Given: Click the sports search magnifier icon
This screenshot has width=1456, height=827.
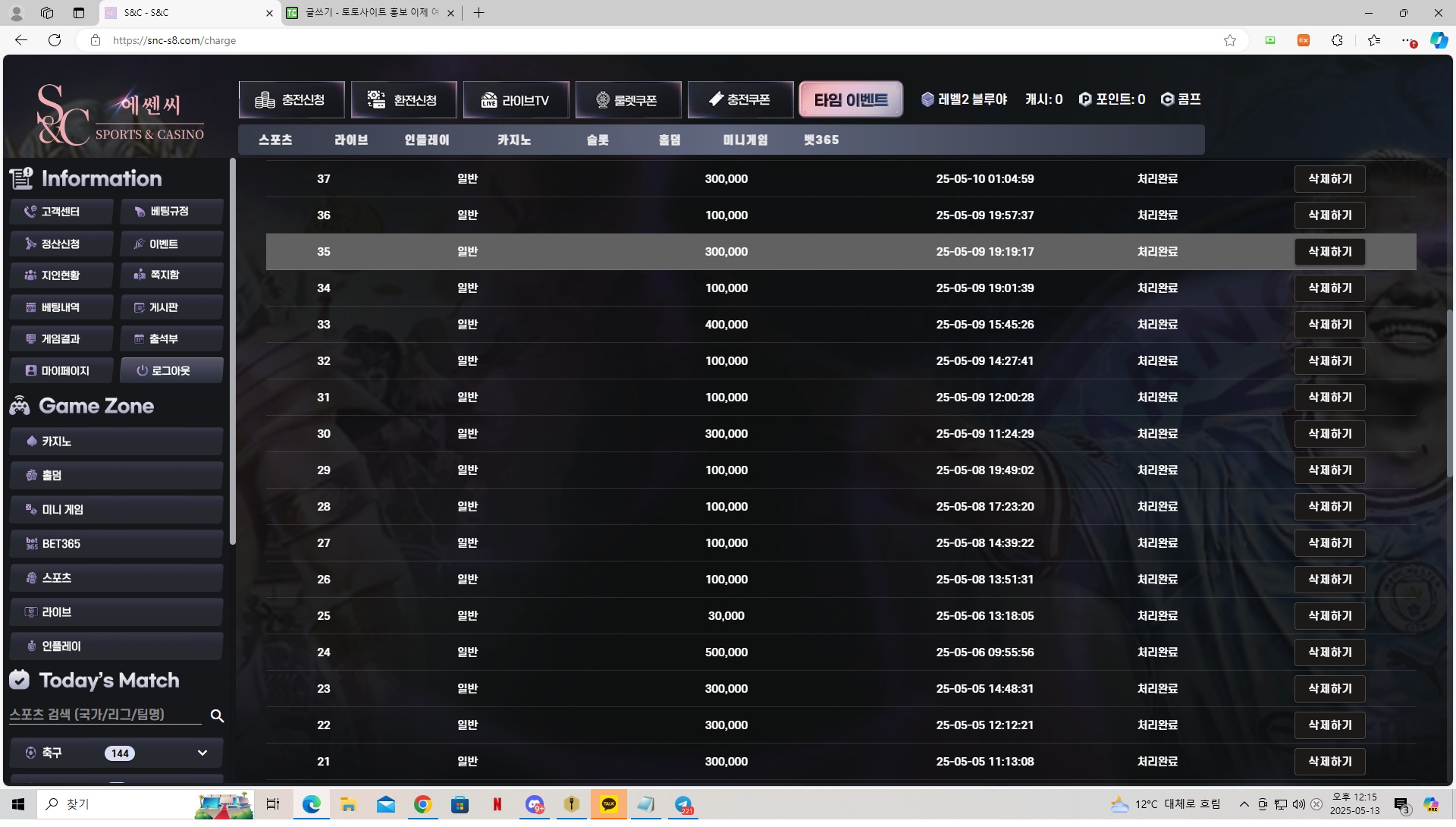Looking at the screenshot, I should 217,715.
